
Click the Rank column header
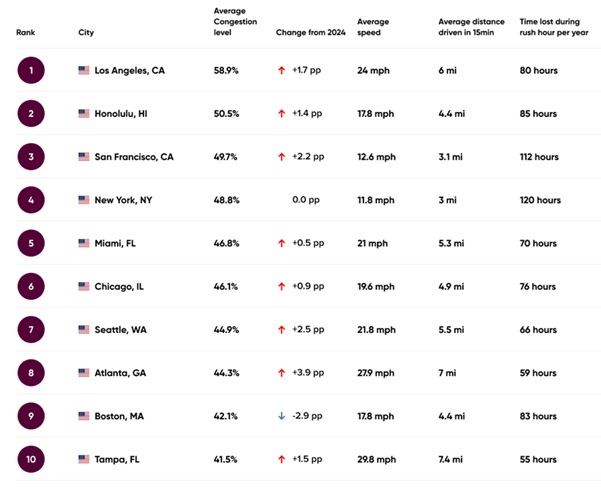click(26, 33)
